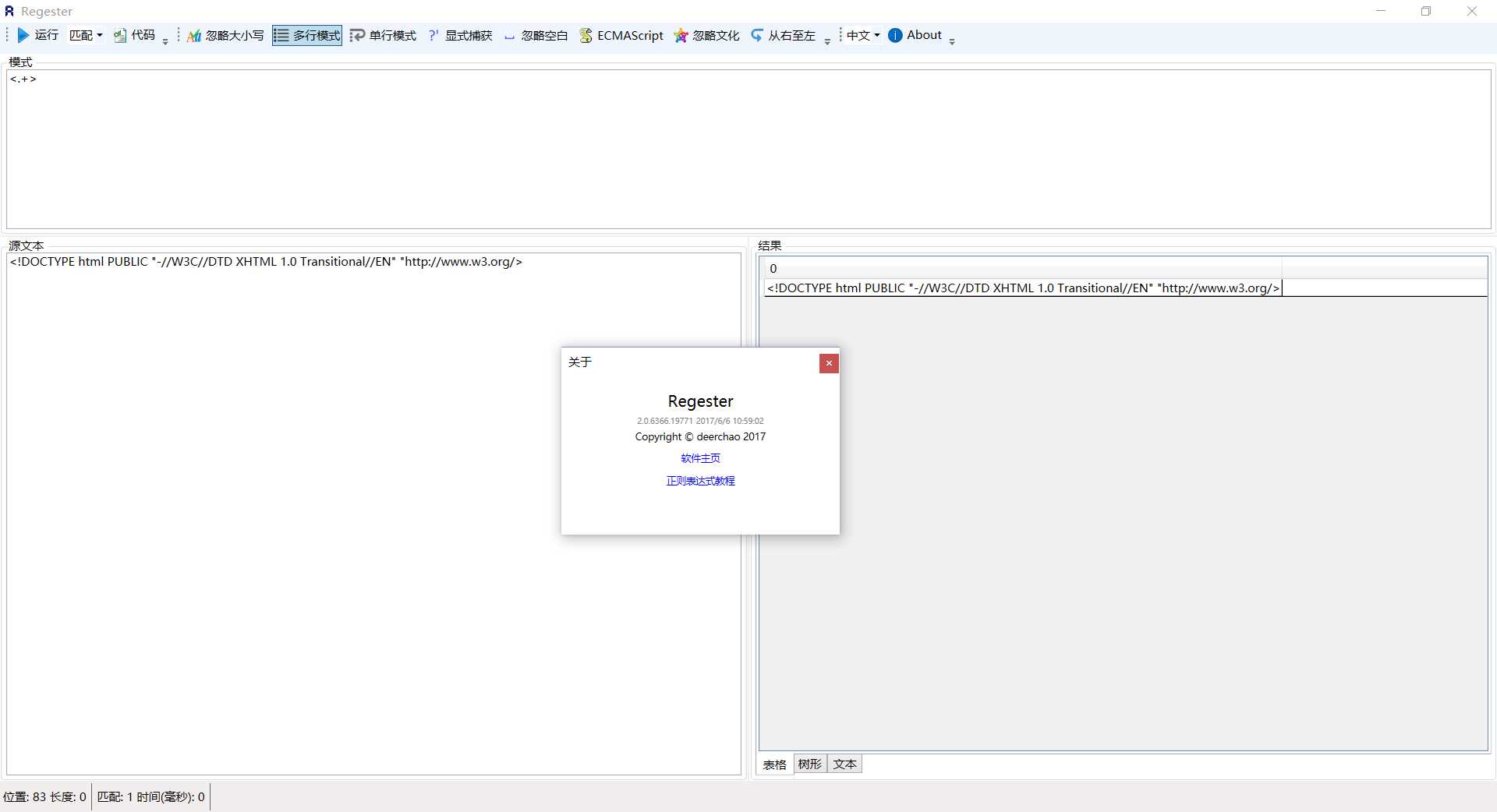Minimize the Regester window
This screenshot has width=1497, height=812.
point(1381,11)
